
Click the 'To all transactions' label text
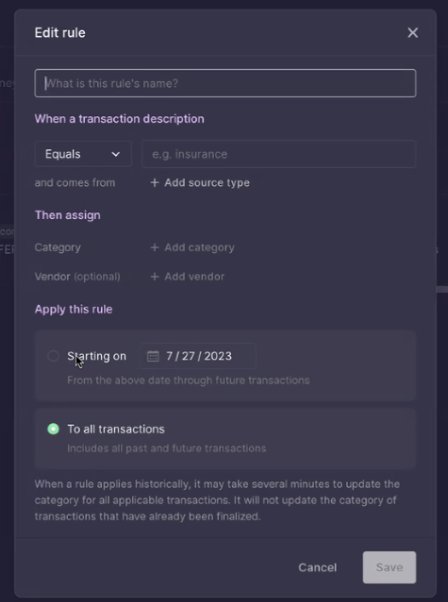(116, 429)
